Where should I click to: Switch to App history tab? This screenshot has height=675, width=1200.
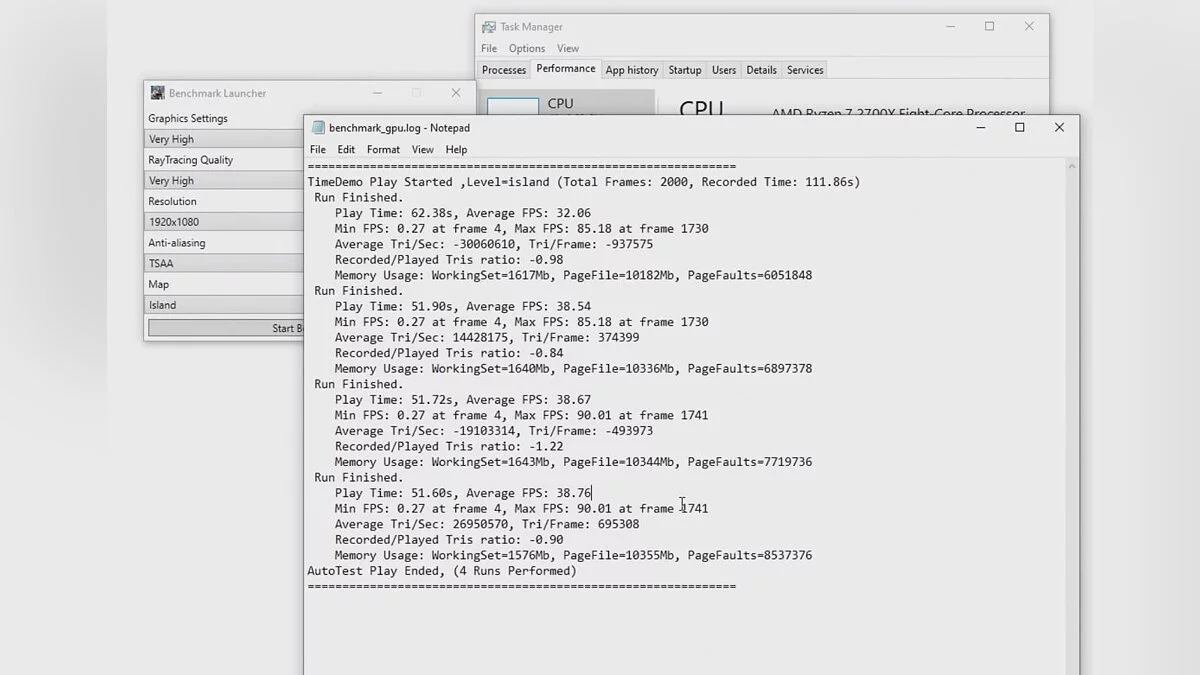pyautogui.click(x=632, y=70)
